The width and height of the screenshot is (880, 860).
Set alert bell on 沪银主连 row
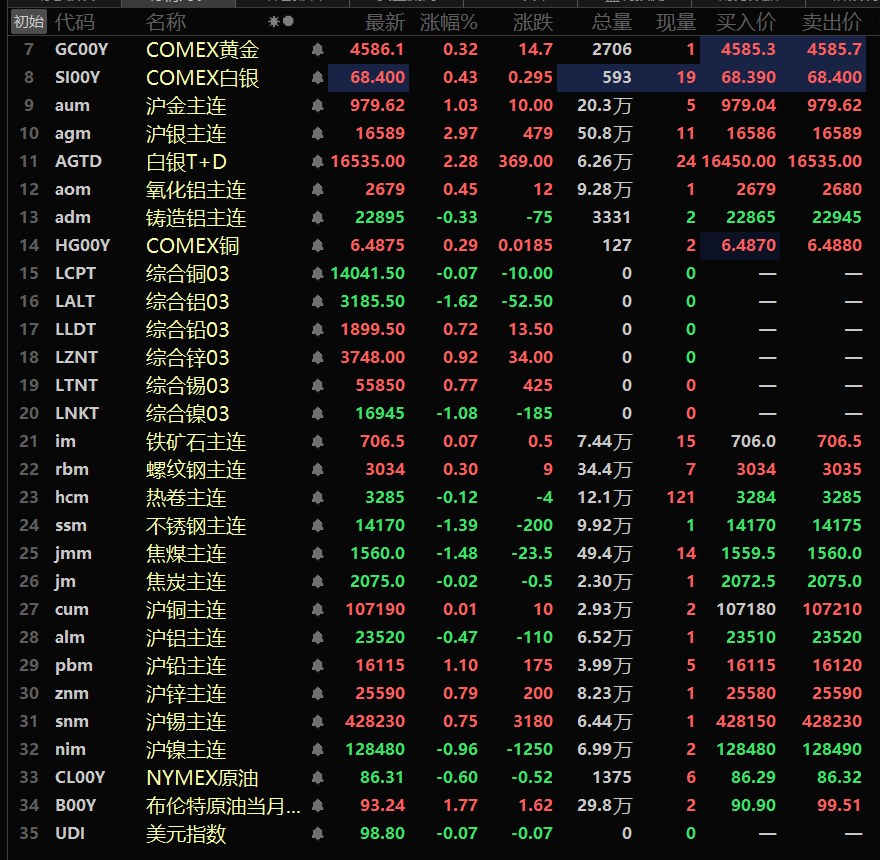pyautogui.click(x=318, y=134)
